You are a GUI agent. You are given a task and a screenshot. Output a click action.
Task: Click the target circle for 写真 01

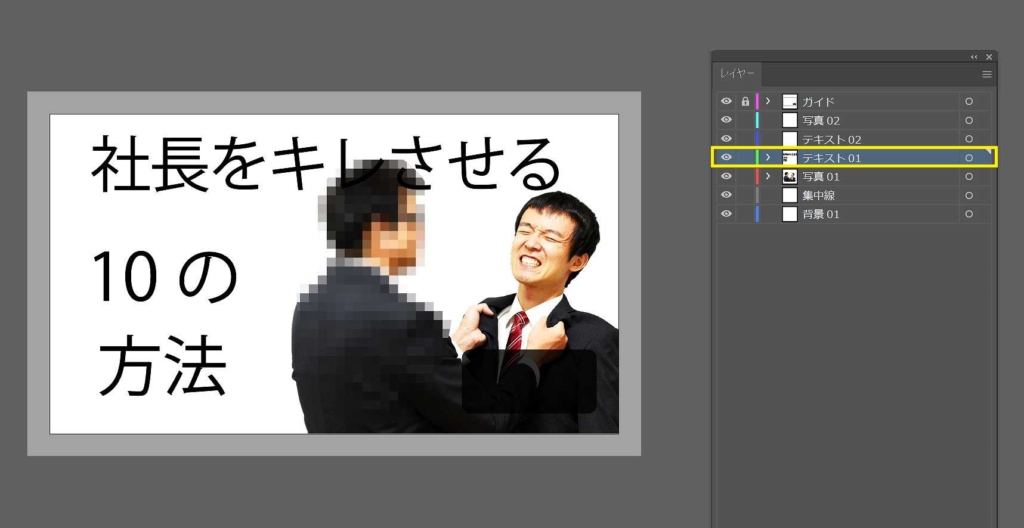pos(969,176)
